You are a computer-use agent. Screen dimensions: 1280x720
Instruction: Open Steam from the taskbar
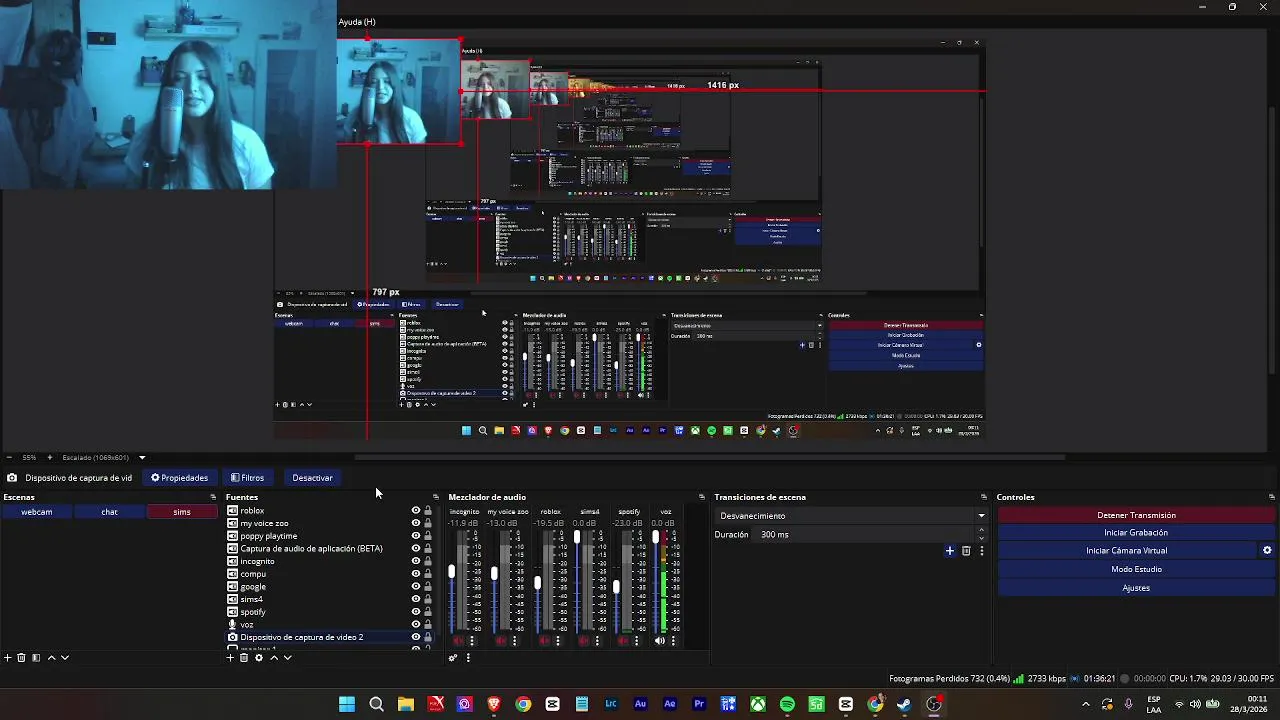point(904,704)
